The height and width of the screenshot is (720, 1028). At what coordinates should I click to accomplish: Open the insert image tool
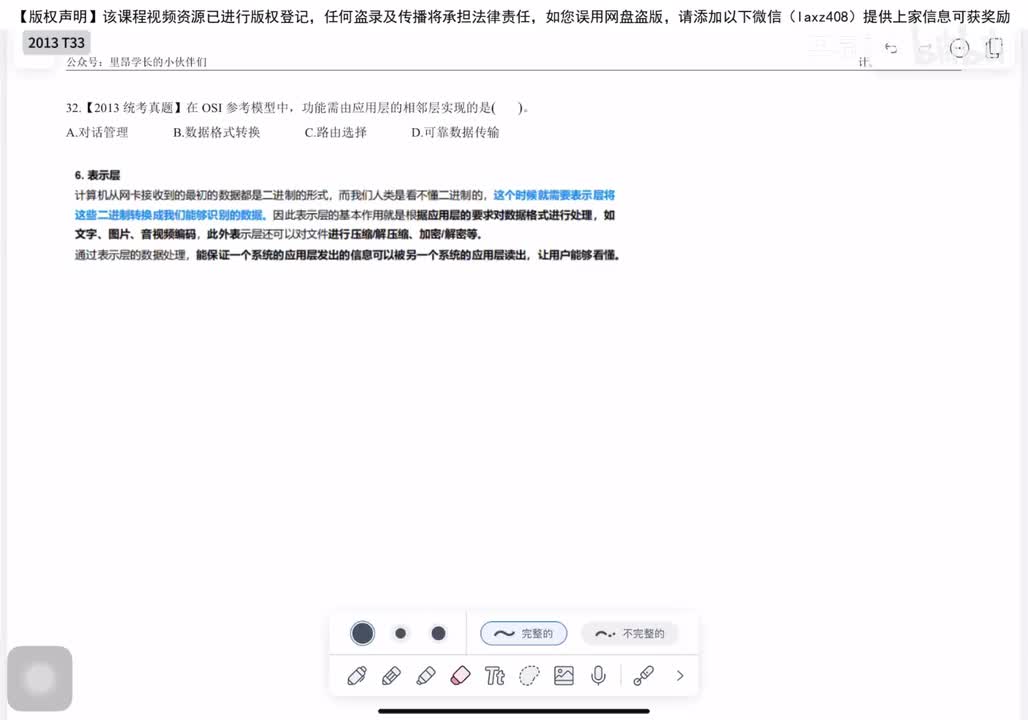click(x=564, y=675)
